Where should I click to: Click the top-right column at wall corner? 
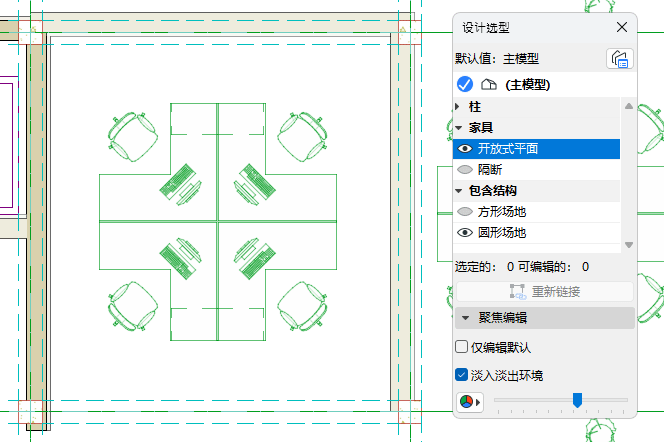coord(409,33)
